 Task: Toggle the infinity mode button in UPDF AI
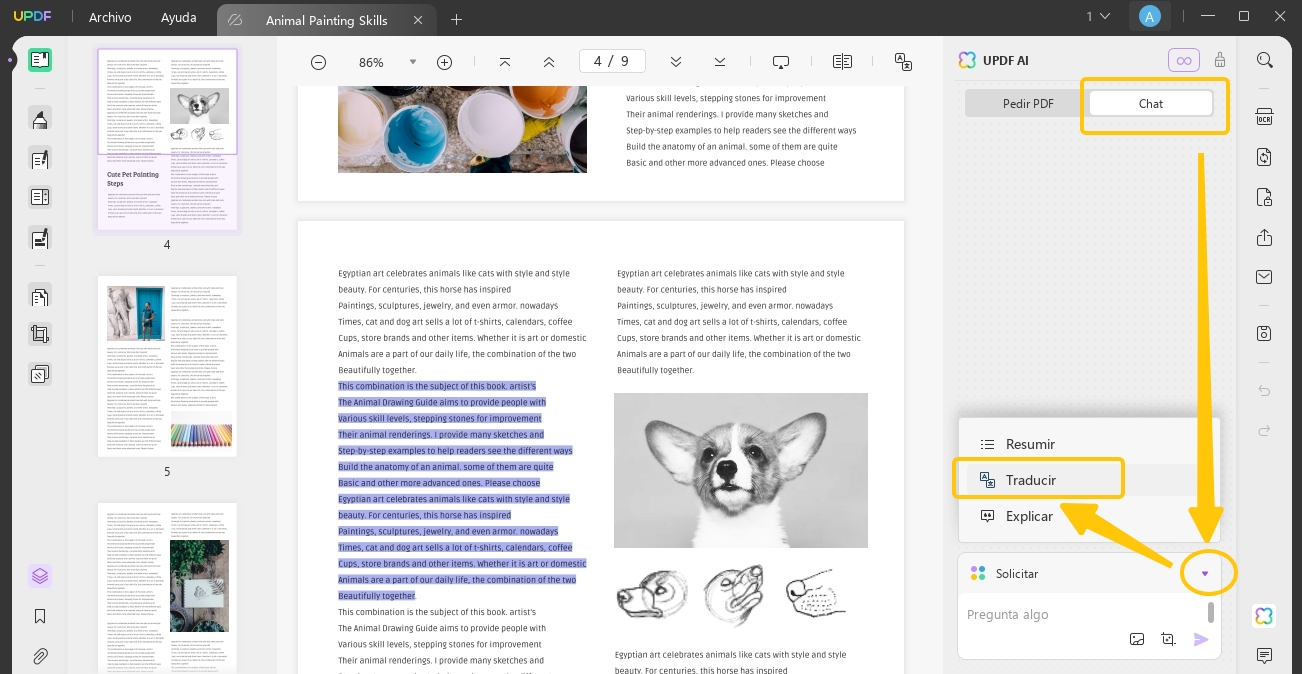point(1184,60)
